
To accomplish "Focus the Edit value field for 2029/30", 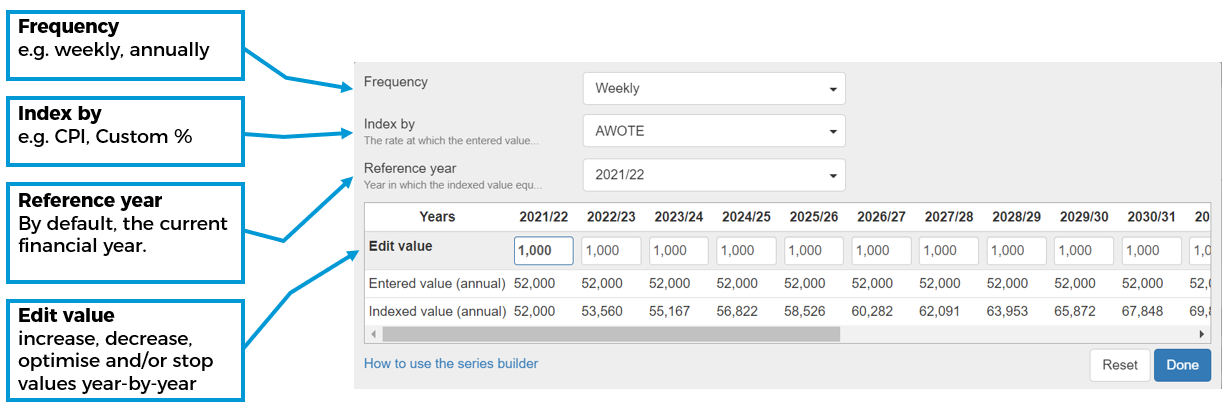I will click(x=1083, y=250).
